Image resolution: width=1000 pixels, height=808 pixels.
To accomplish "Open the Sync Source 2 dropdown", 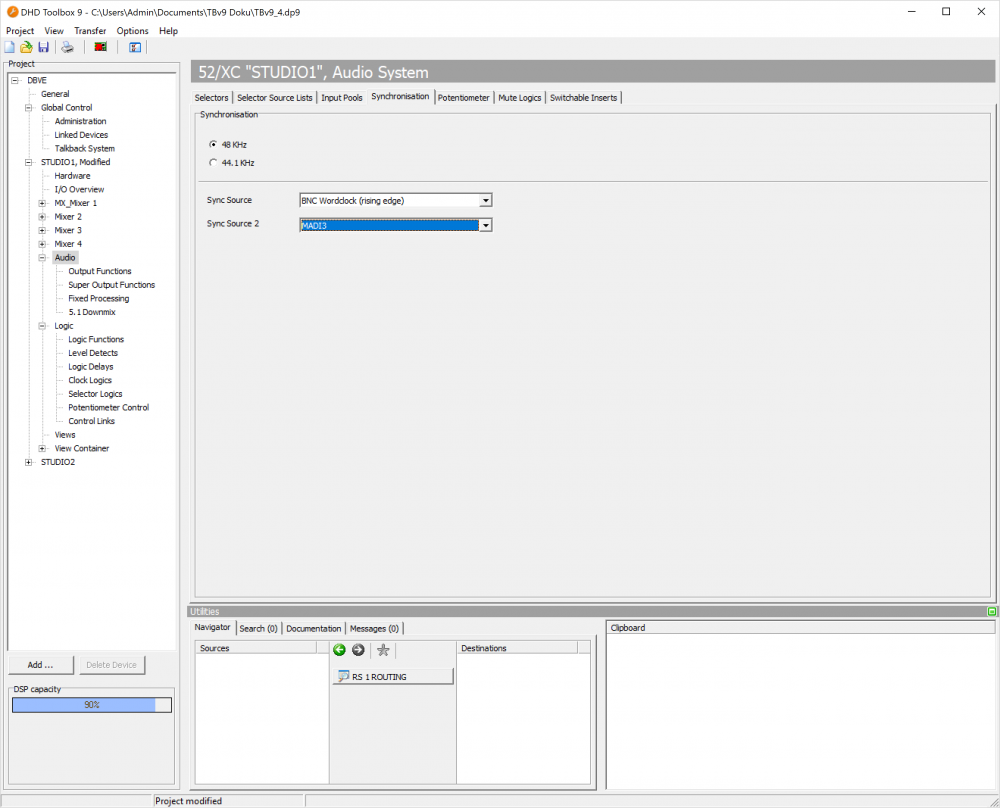I will (485, 224).
